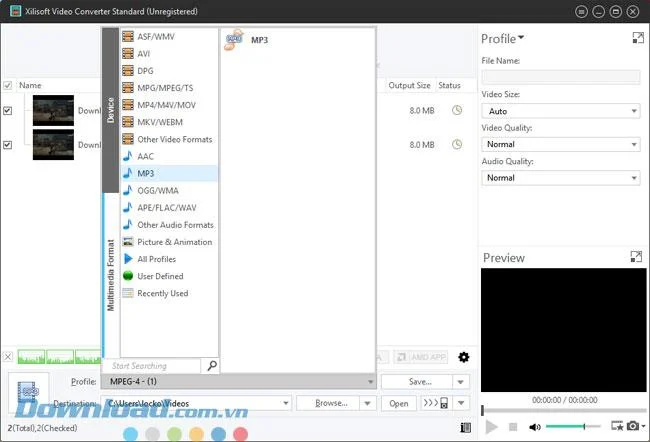The height and width of the screenshot is (442, 650).
Task: Click the File Name field
Action: 560,77
